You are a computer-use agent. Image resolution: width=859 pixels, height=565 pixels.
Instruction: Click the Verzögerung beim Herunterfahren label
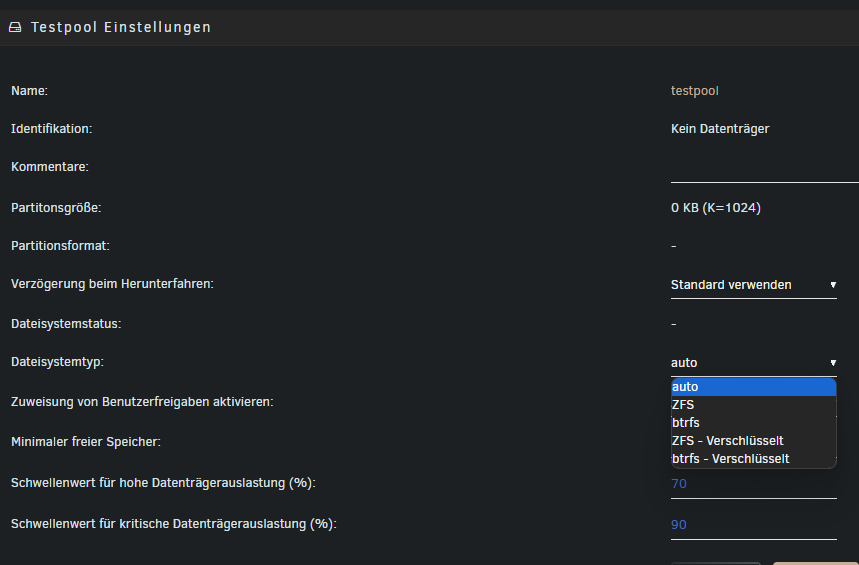(x=112, y=284)
